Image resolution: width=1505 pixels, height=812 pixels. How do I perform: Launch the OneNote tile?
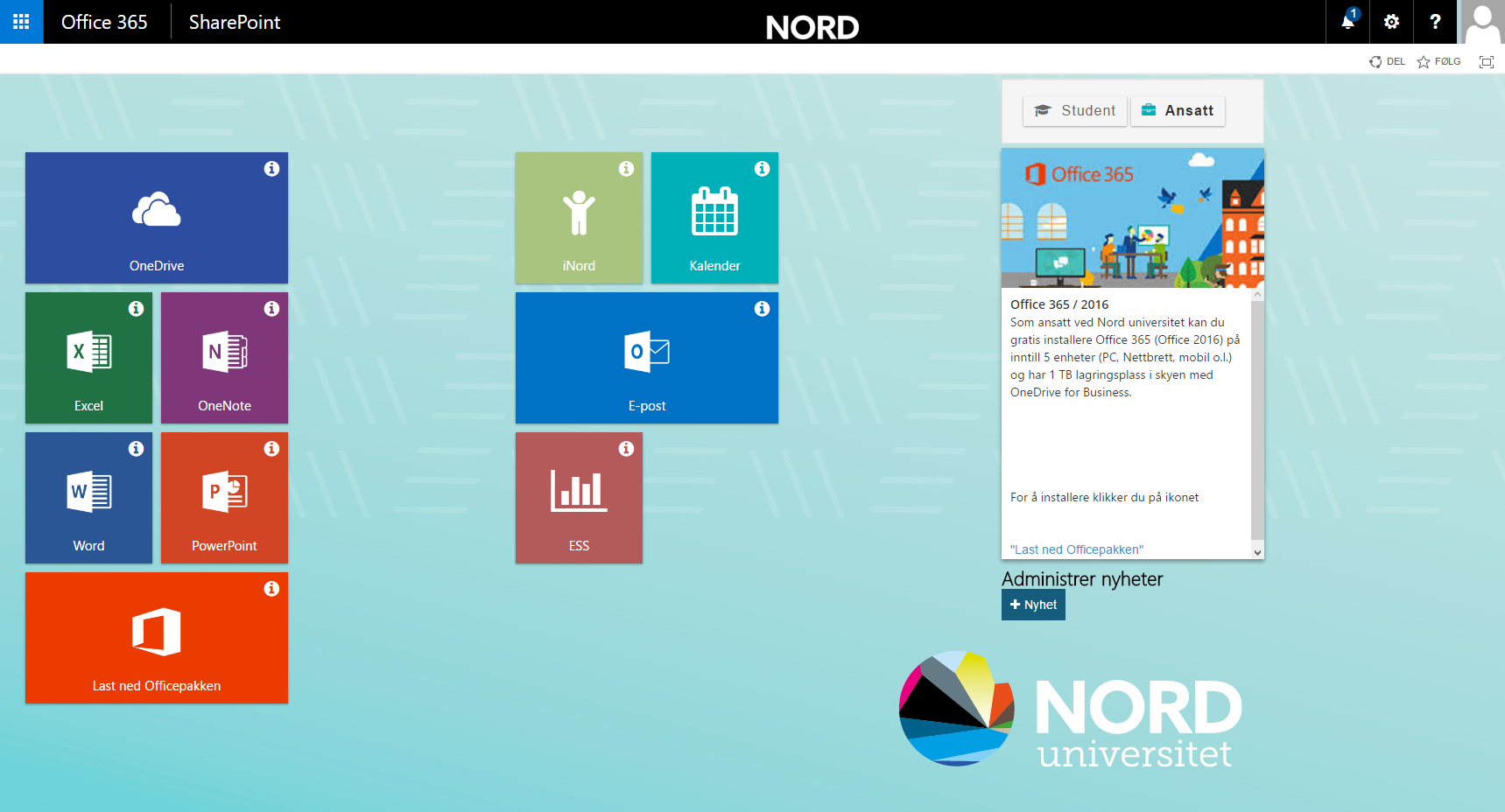(224, 358)
